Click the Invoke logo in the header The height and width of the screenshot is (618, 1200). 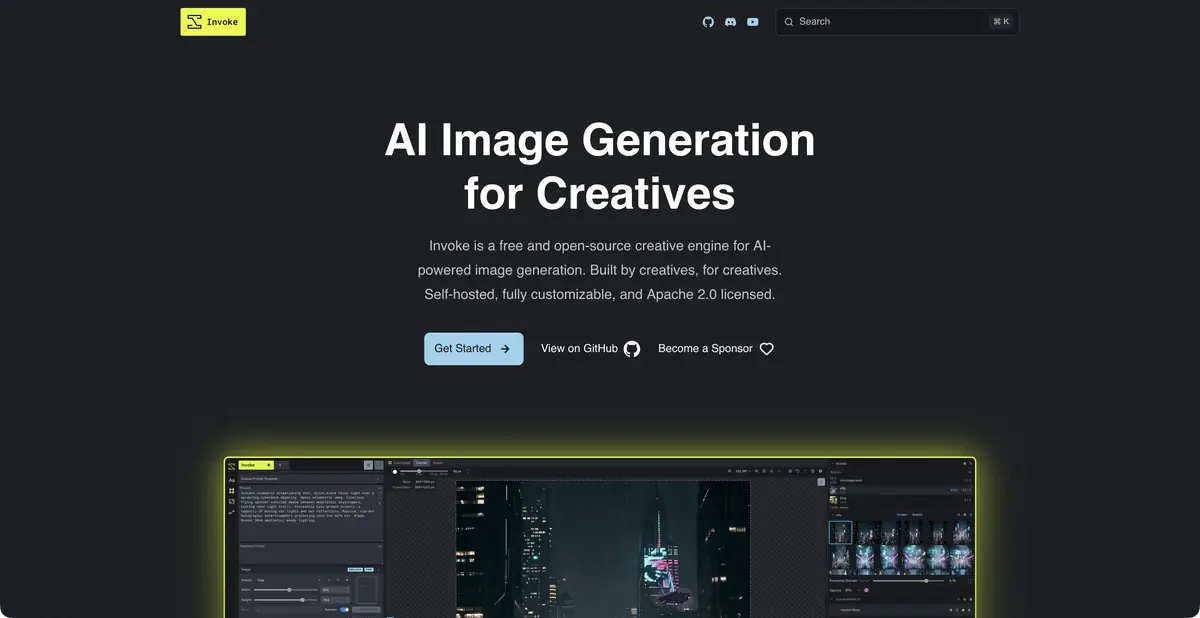pos(213,22)
